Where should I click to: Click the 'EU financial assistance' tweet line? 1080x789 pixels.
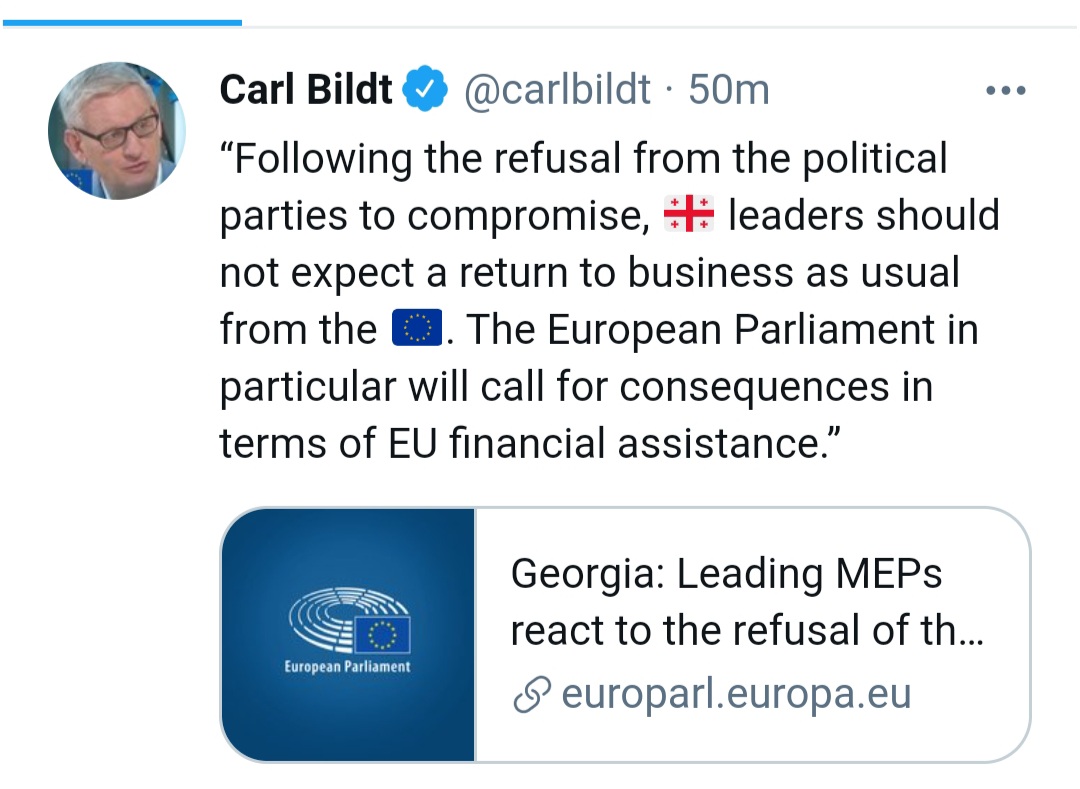[530, 443]
